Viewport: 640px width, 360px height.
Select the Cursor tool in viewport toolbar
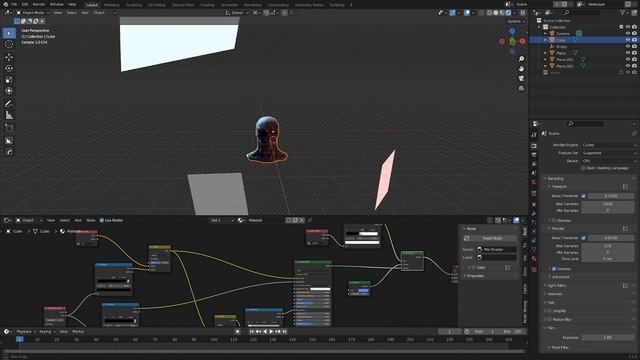tap(9, 44)
